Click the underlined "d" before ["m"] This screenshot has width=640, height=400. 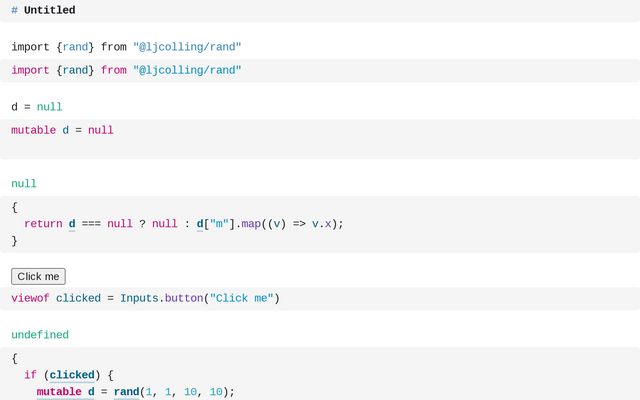click(x=200, y=224)
